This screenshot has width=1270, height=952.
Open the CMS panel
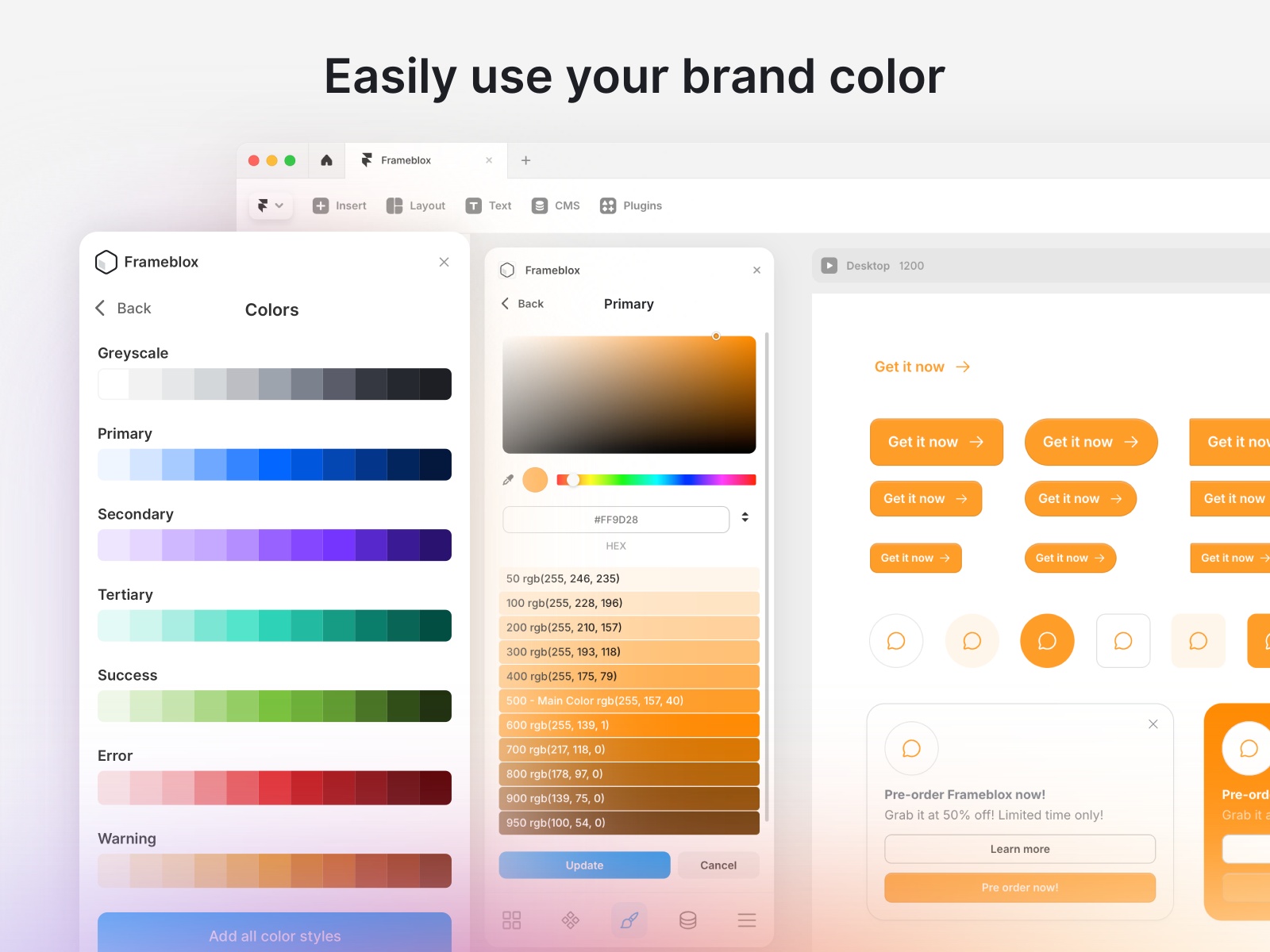[556, 205]
